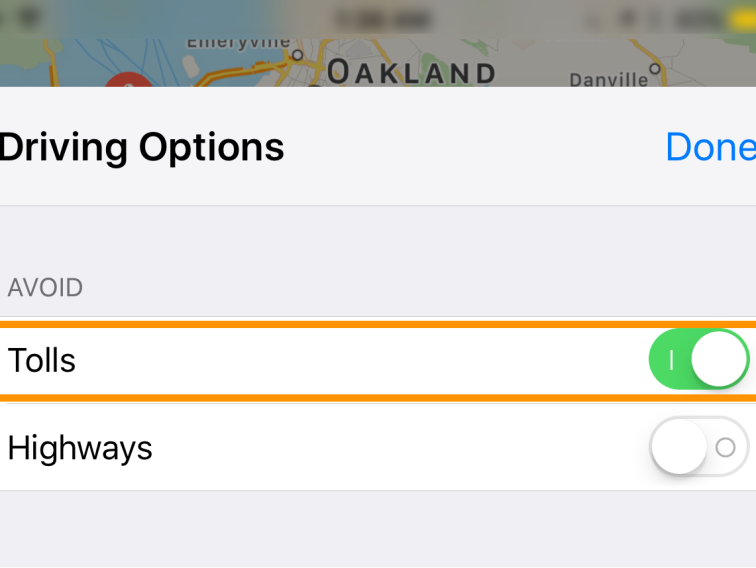Click the Oakland city label on map
Screen dimensions: 756x568
pos(411,72)
